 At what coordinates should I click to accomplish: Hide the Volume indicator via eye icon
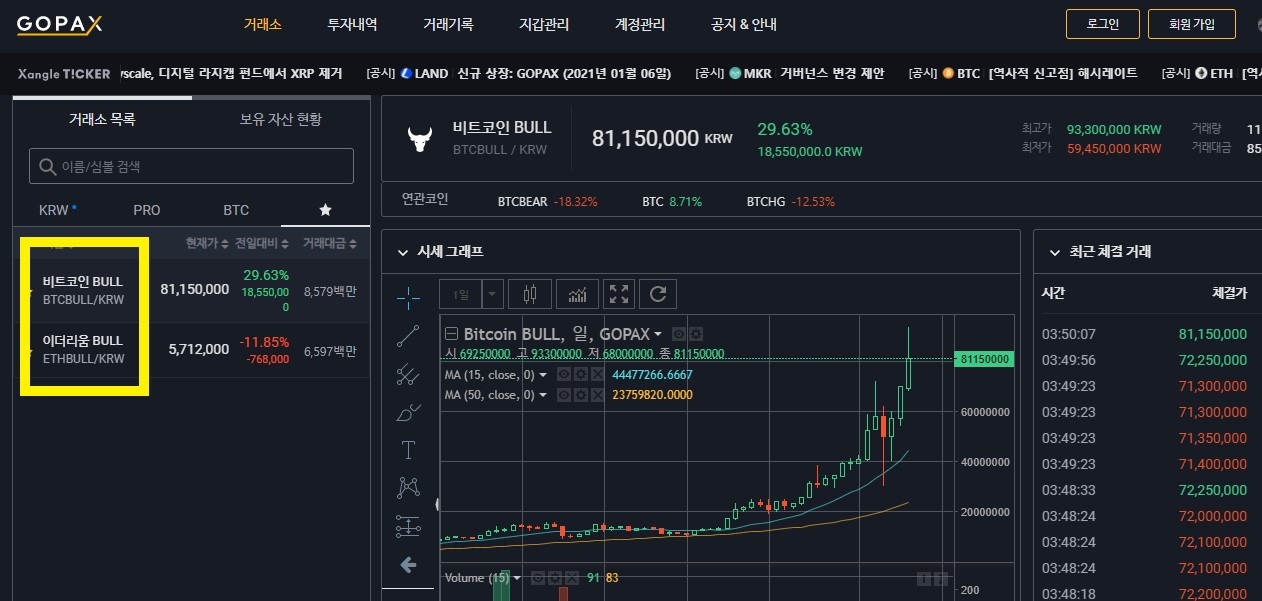(x=536, y=578)
